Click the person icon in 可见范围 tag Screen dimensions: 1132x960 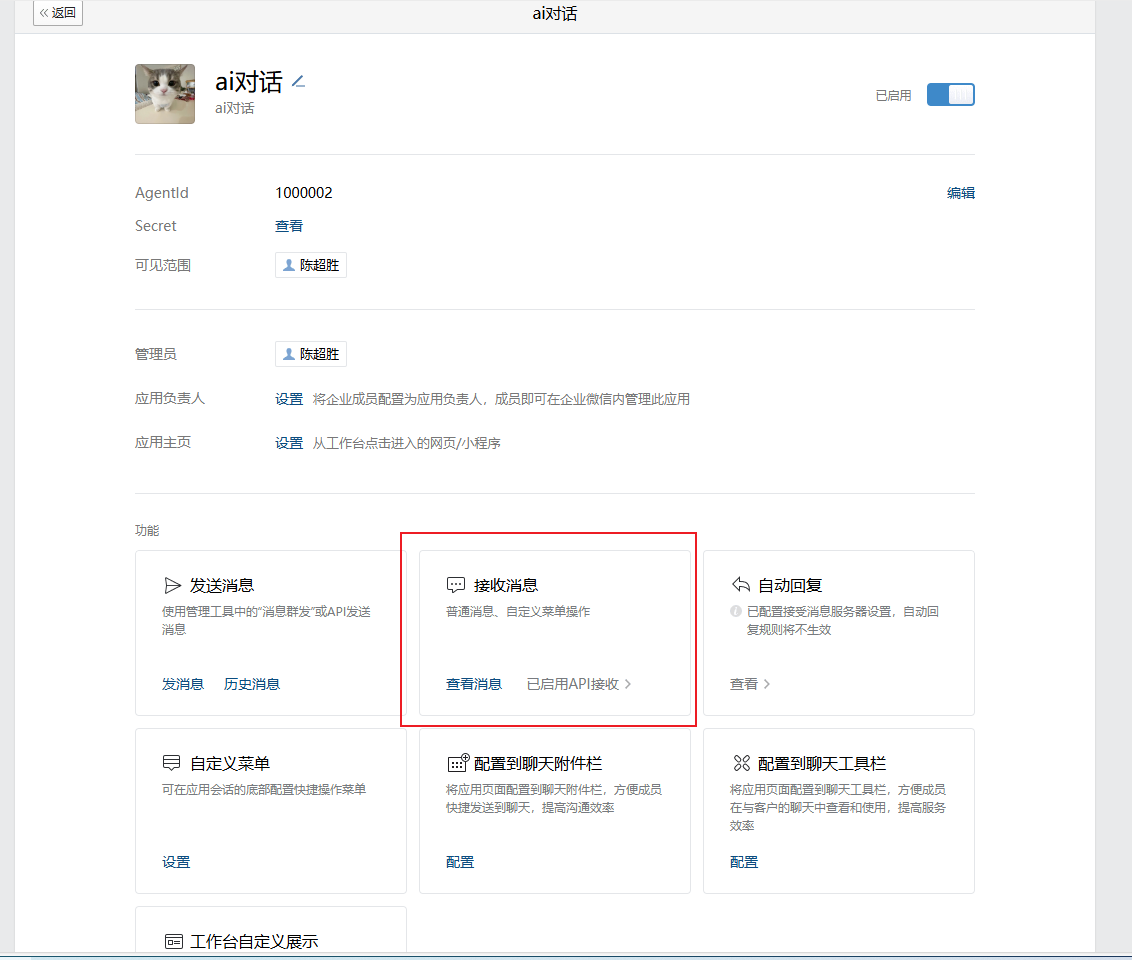coord(289,265)
